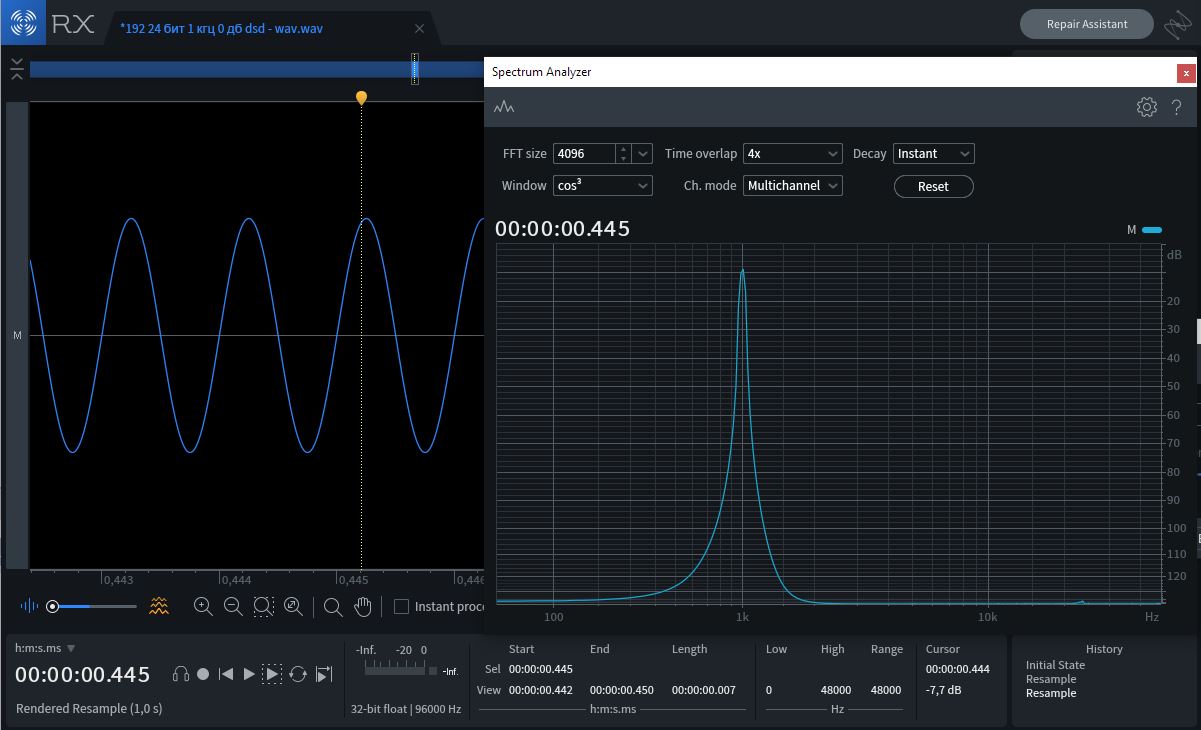Click the headphones monitoring icon
Screen dimensions: 1201x730
pos(181,675)
